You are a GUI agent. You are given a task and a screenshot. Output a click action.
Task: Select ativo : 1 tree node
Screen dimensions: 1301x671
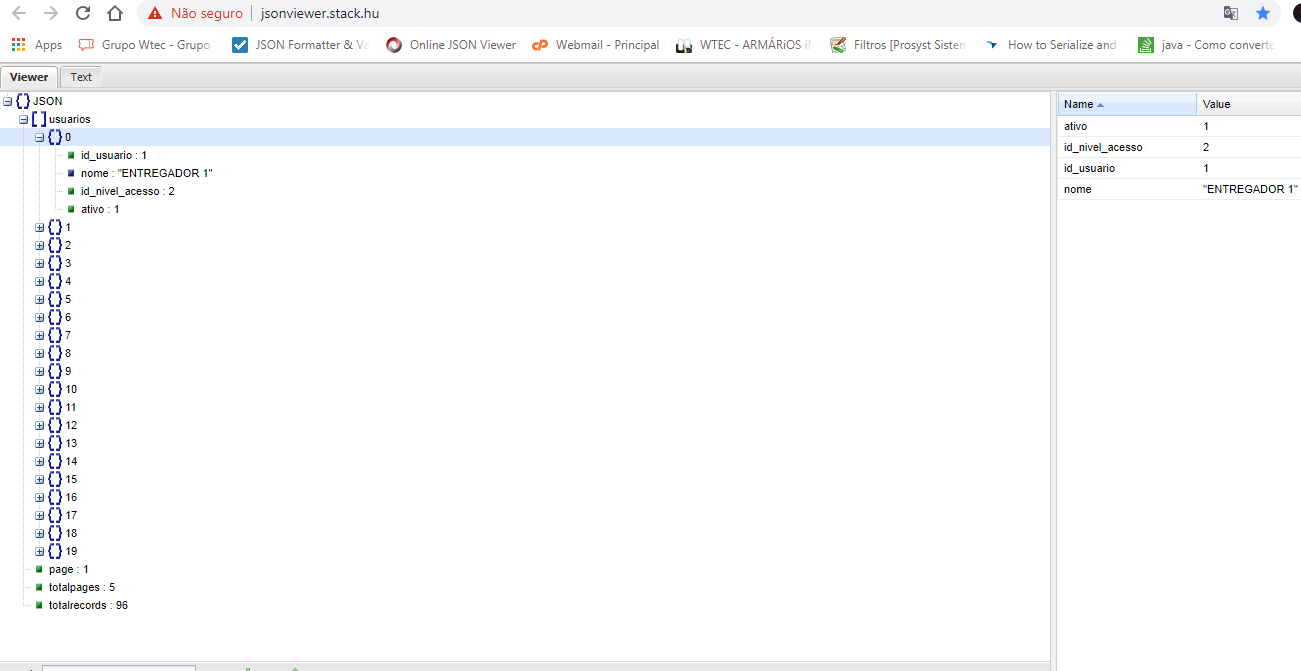(x=100, y=209)
